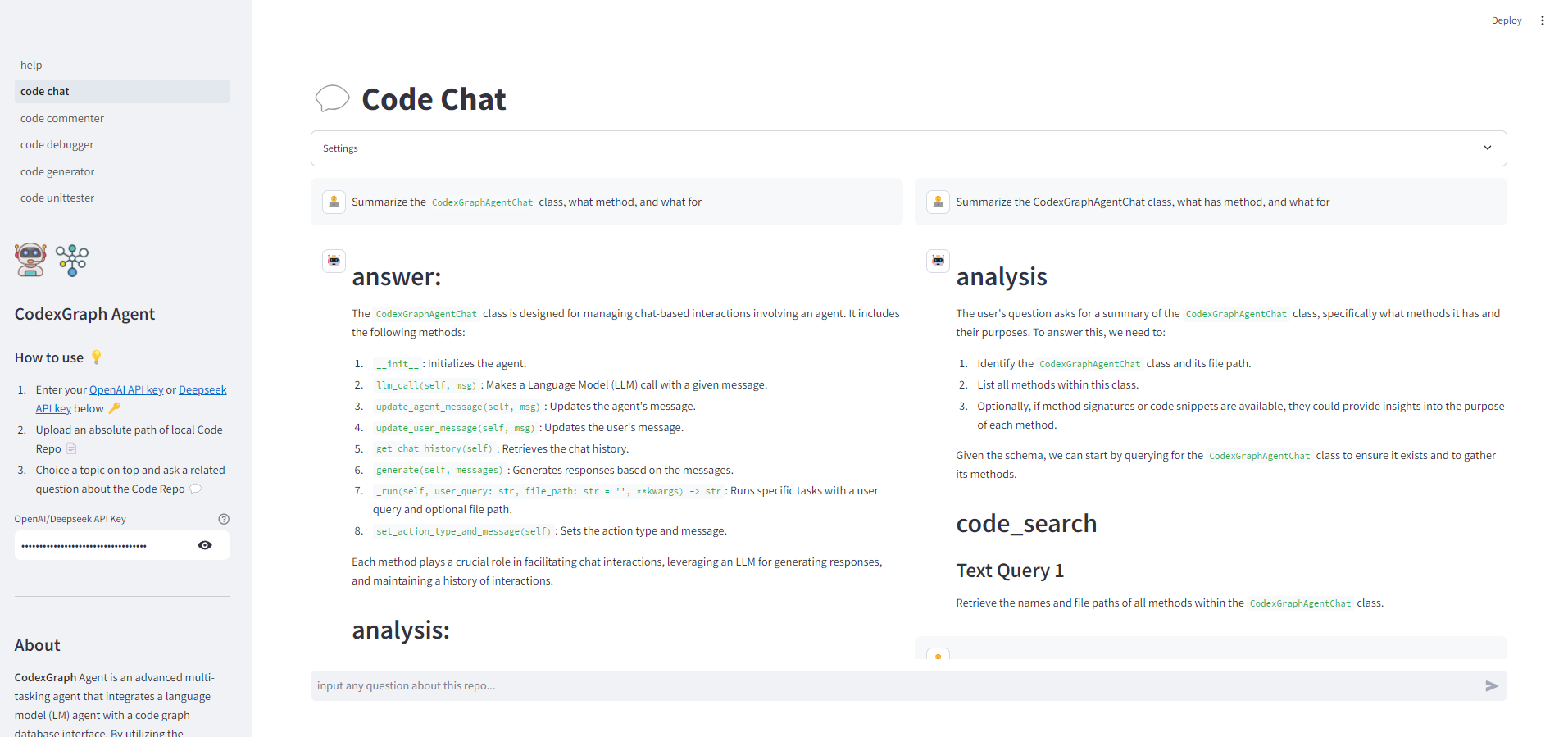Go to code generator page

coord(57,171)
